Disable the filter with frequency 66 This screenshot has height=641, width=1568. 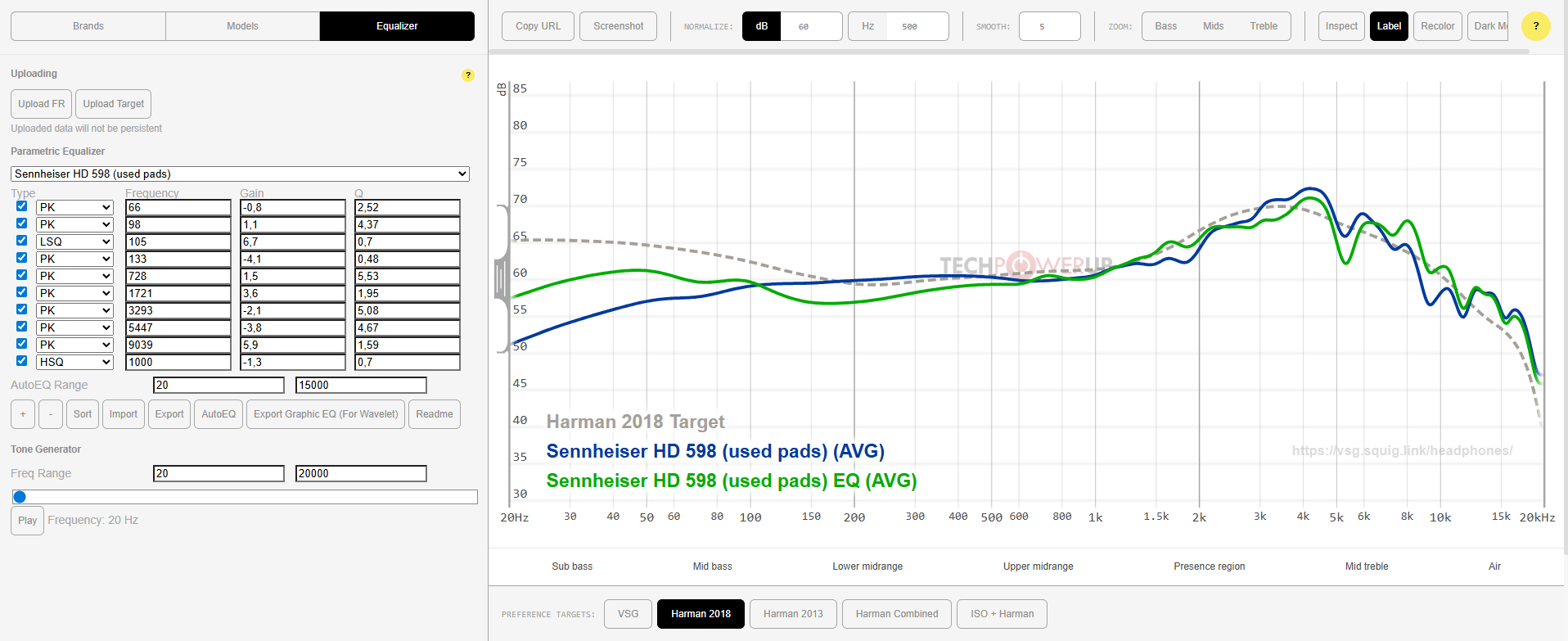click(22, 206)
